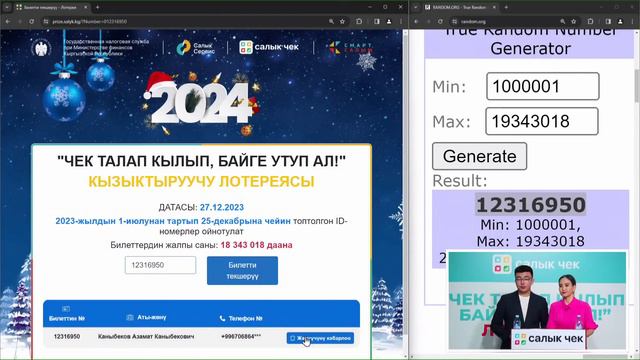Go back in the left browser window
The width and height of the screenshot is (640, 360).
(8, 21)
